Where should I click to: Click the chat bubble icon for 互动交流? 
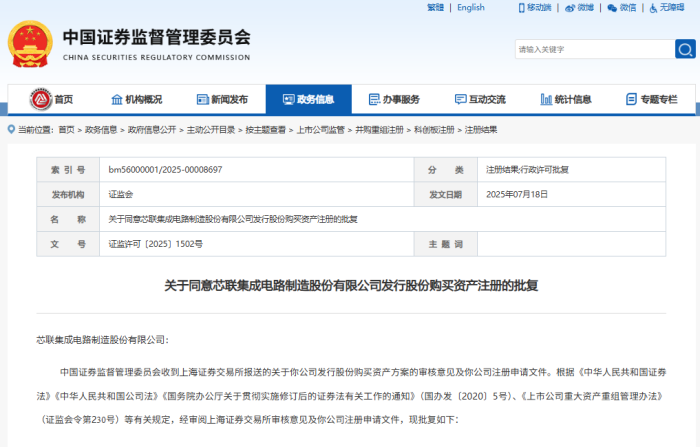460,99
